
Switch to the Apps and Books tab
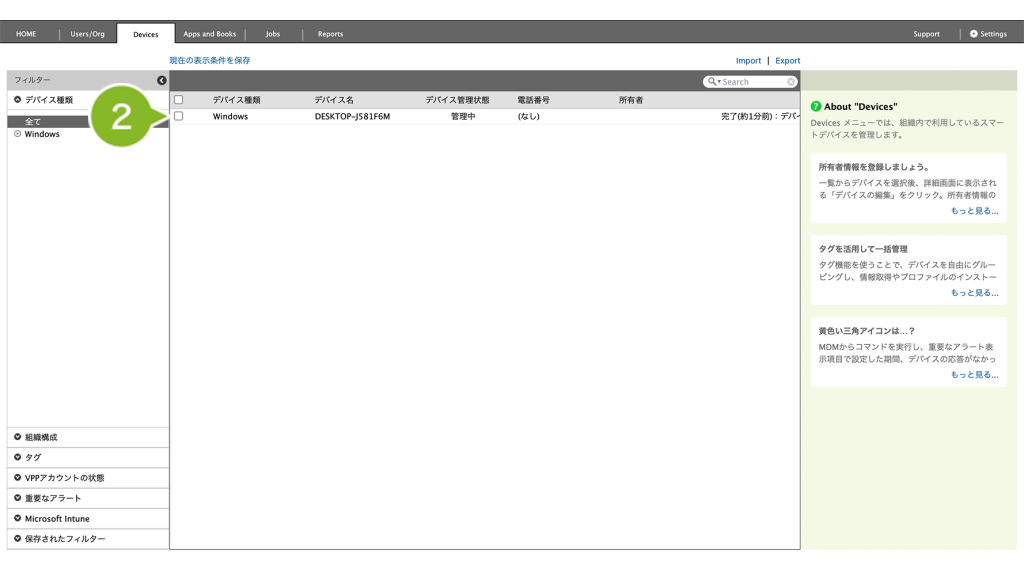pyautogui.click(x=210, y=34)
